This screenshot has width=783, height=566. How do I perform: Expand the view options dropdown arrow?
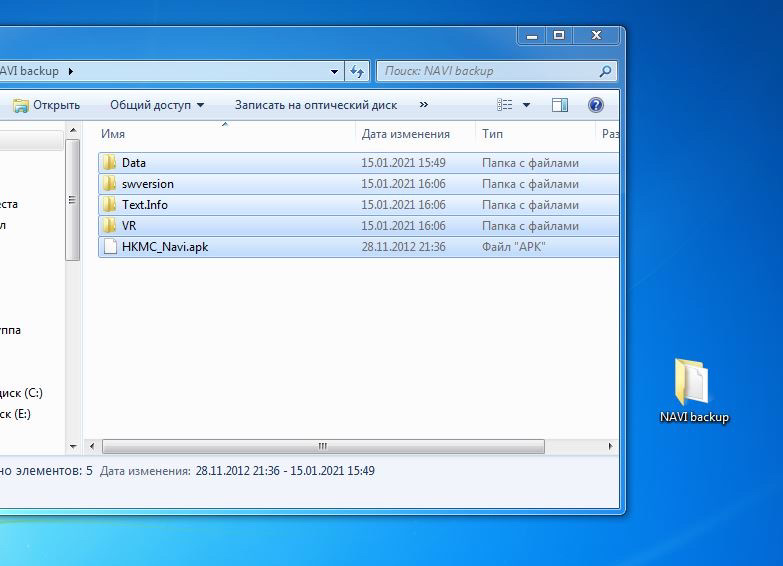(526, 105)
